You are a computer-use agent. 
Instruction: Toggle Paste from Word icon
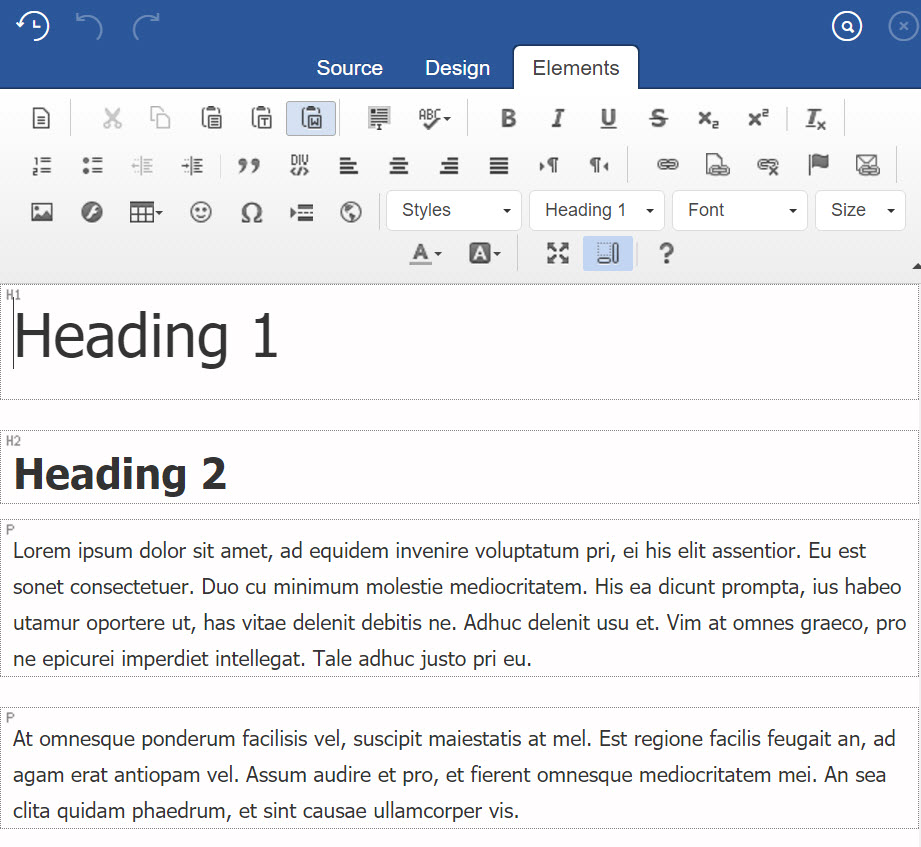[x=311, y=118]
